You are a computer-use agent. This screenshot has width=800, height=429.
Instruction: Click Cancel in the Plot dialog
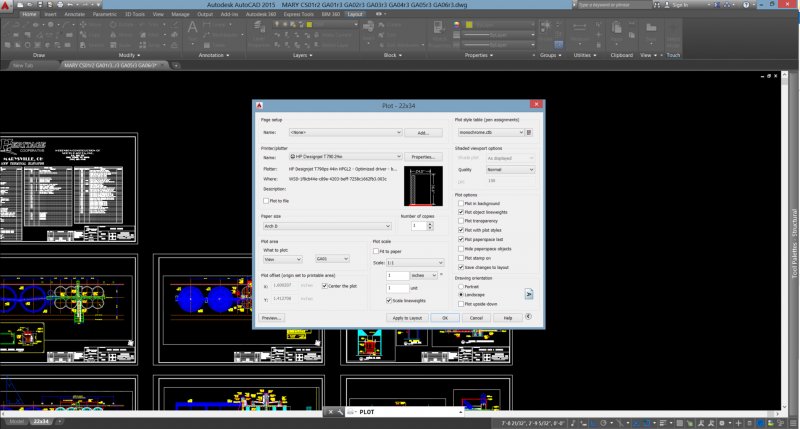[x=476, y=318]
